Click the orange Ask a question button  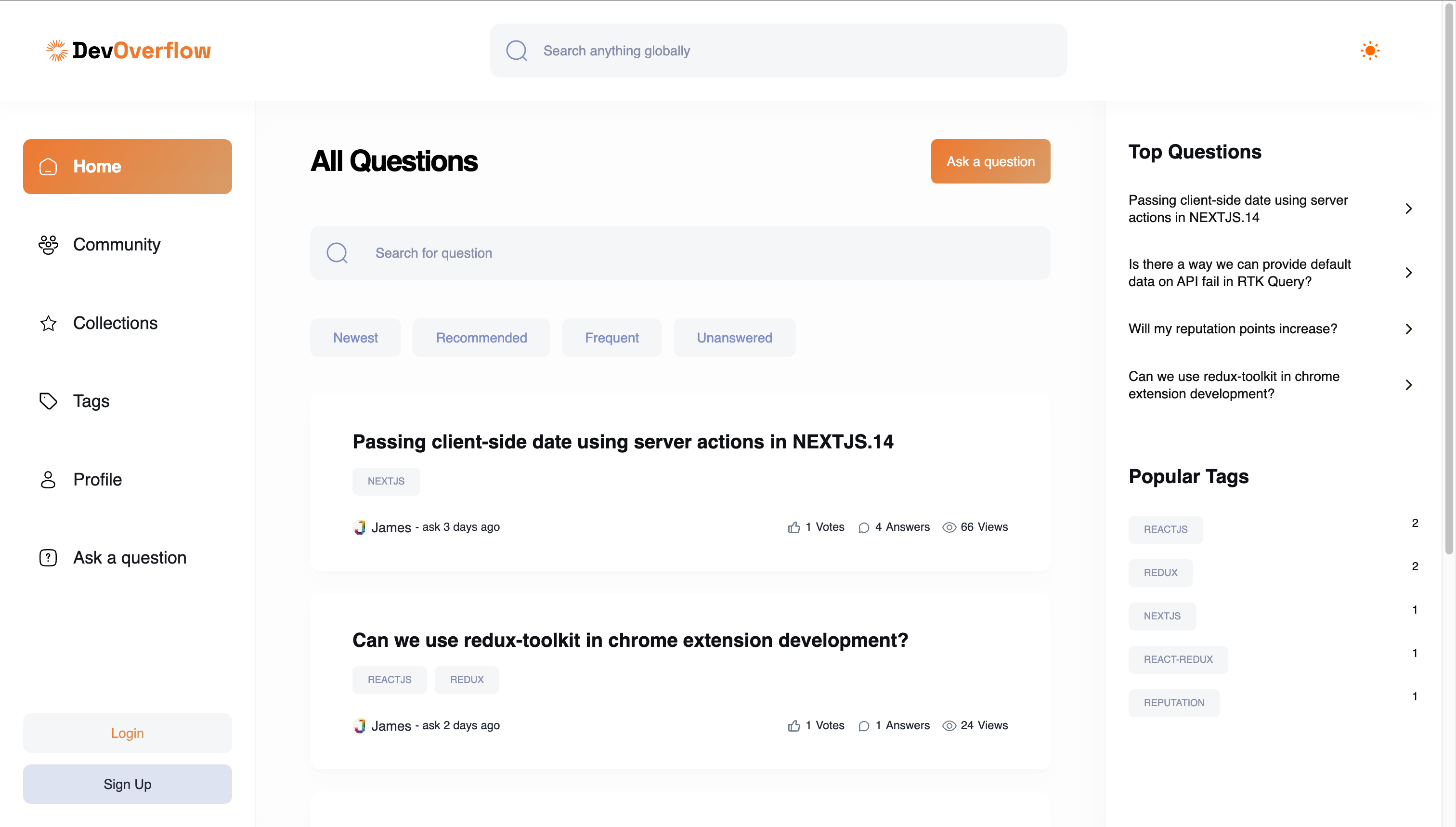[x=990, y=161]
